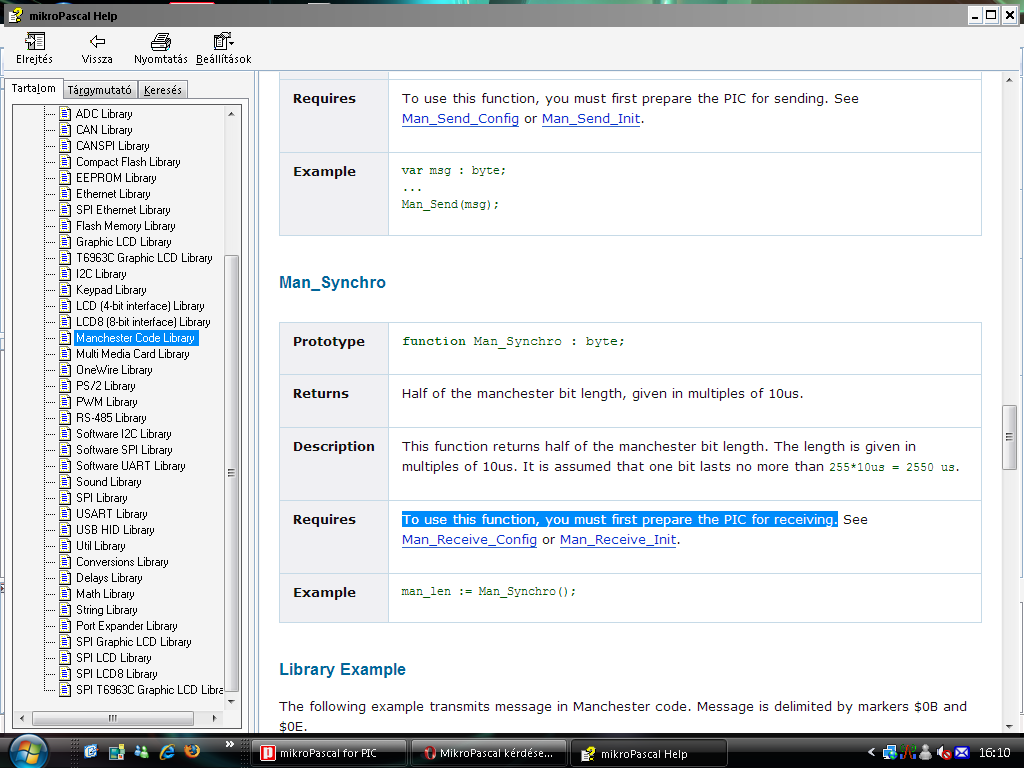Click the tree horizontal scroll right arrow
This screenshot has height=768, width=1024.
coord(214,718)
